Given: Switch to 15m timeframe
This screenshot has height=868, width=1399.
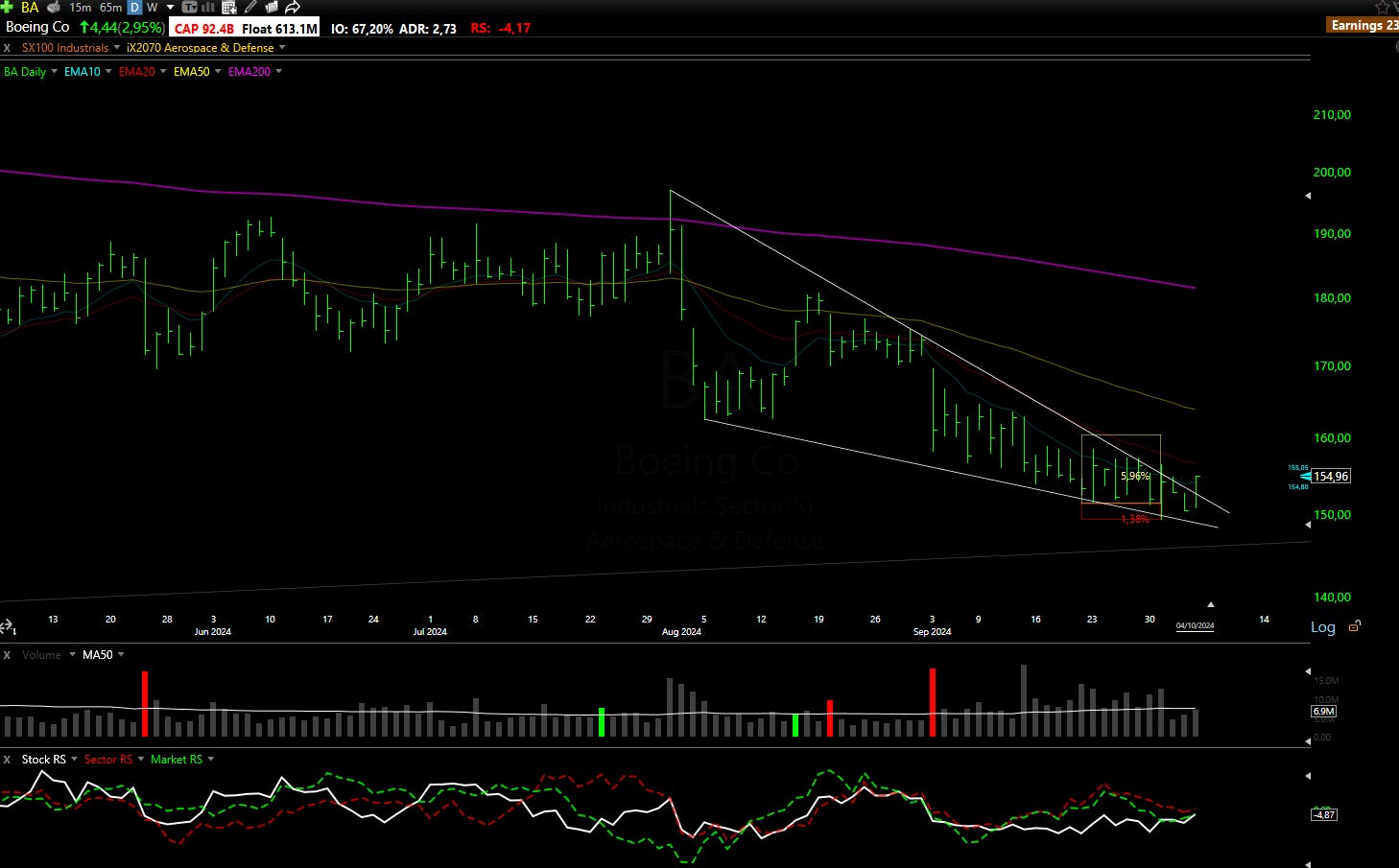Looking at the screenshot, I should coord(81,7).
